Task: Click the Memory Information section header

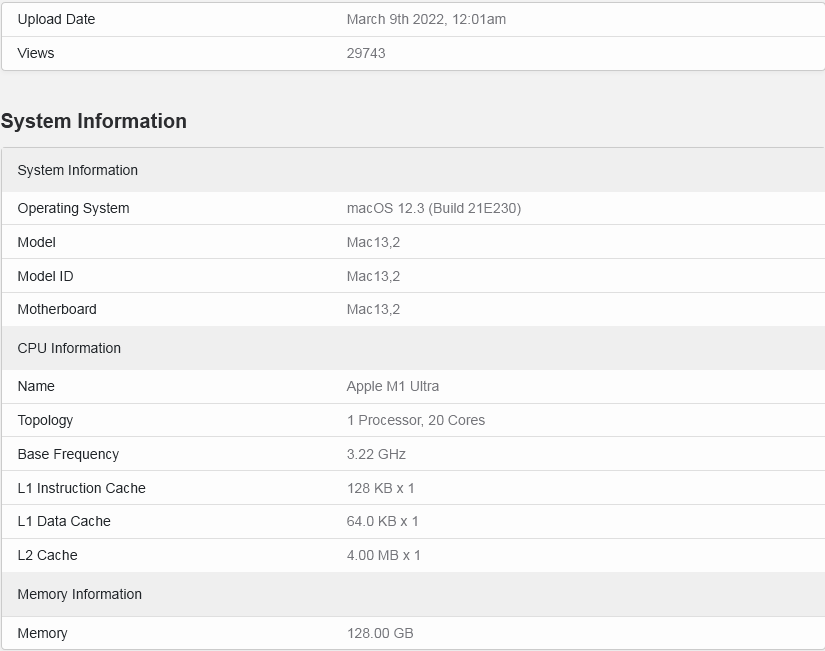Action: [x=80, y=594]
